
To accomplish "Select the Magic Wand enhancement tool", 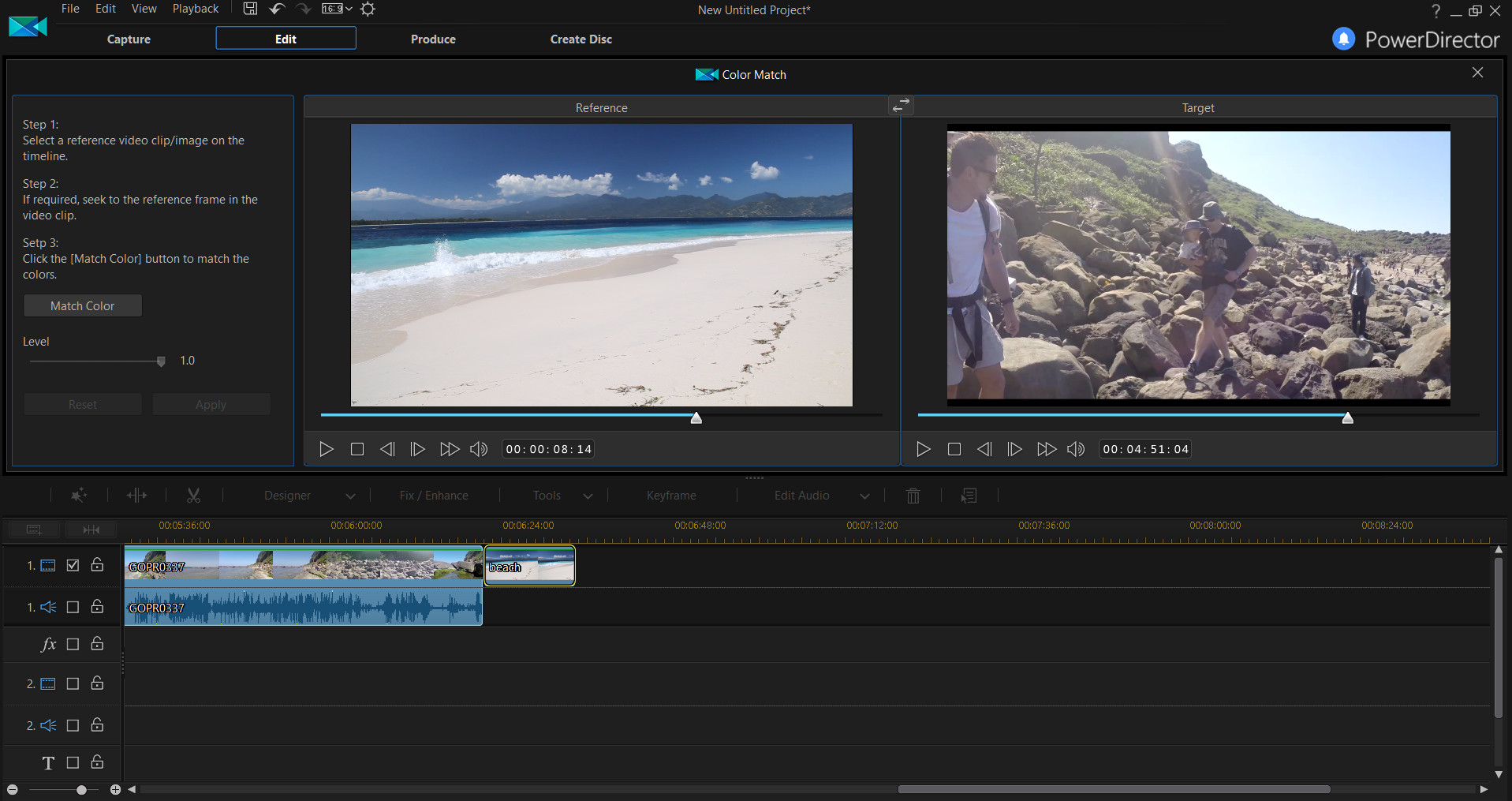I will coord(78,495).
